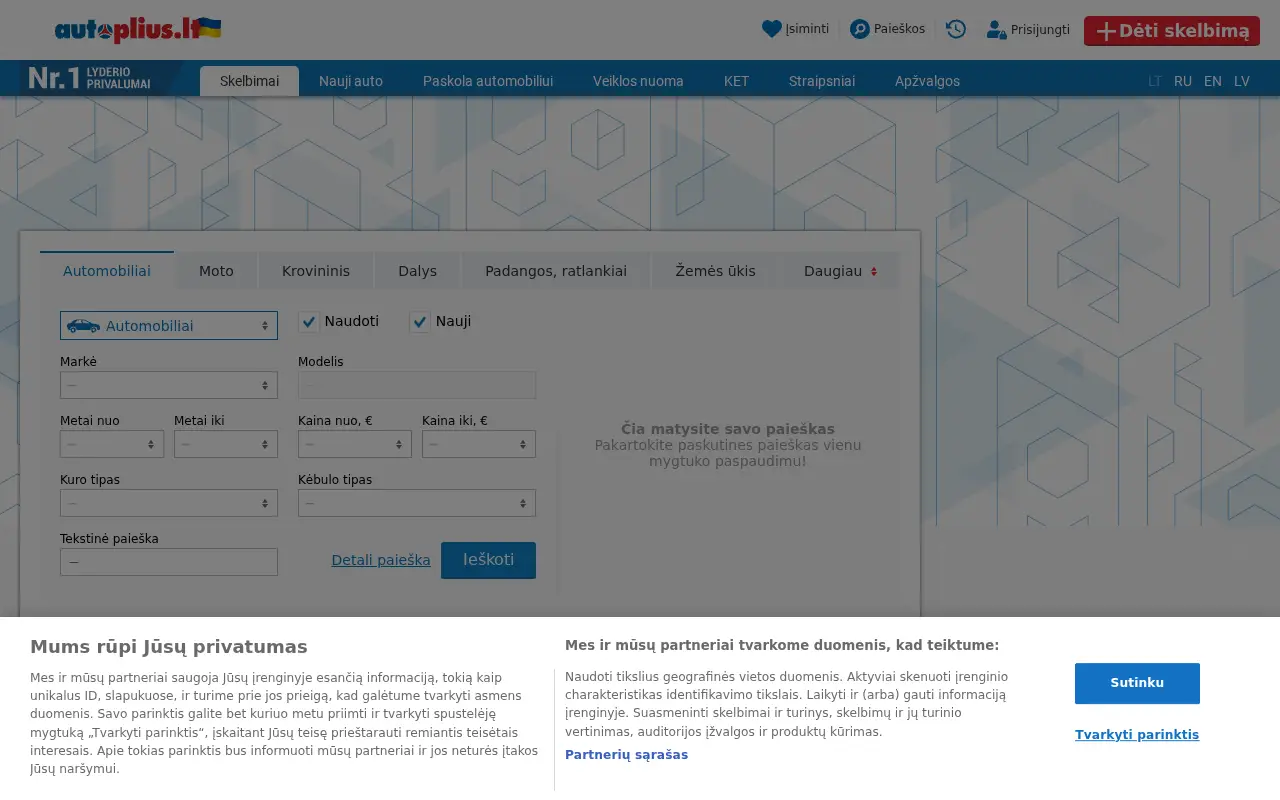1280x800 pixels.
Task: Open the history clock icon
Action: tap(956, 29)
